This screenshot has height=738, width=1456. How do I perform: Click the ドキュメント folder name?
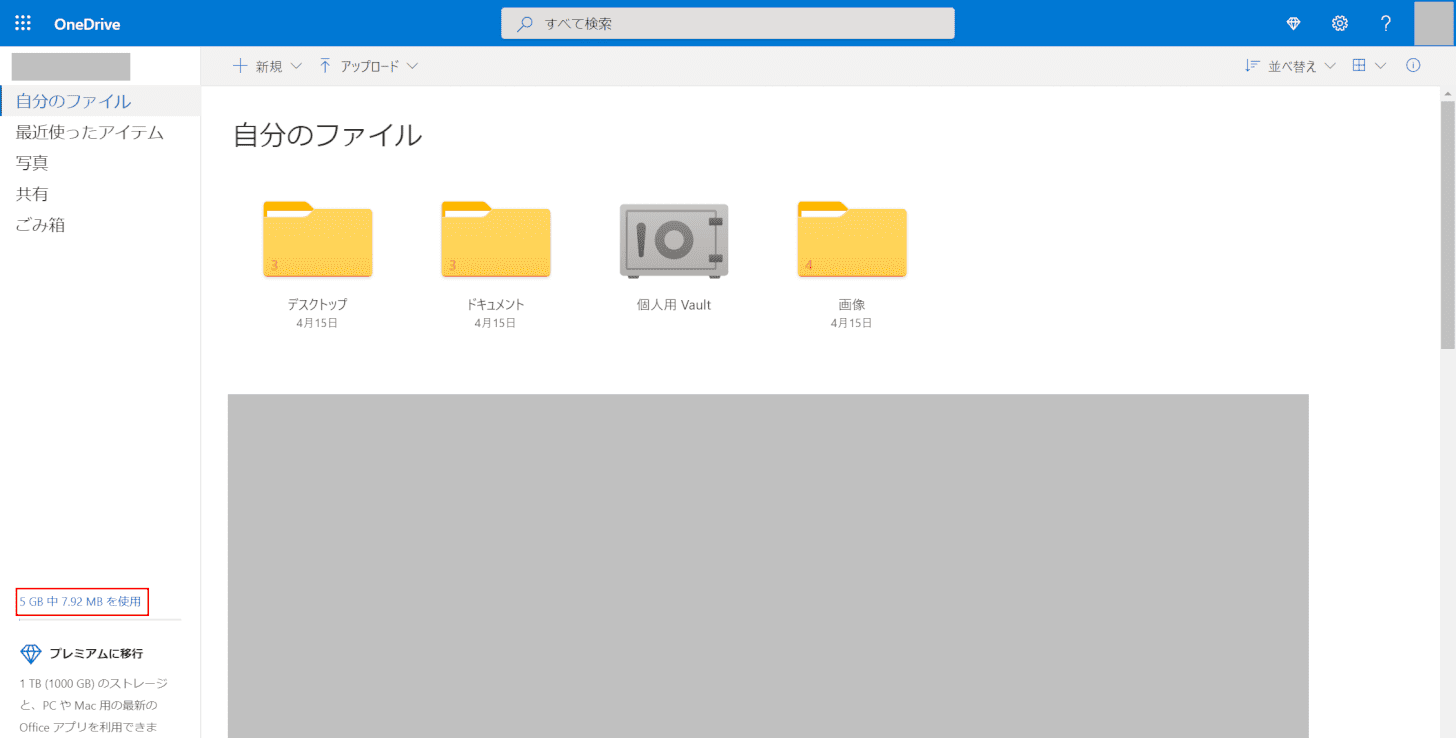[495, 305]
